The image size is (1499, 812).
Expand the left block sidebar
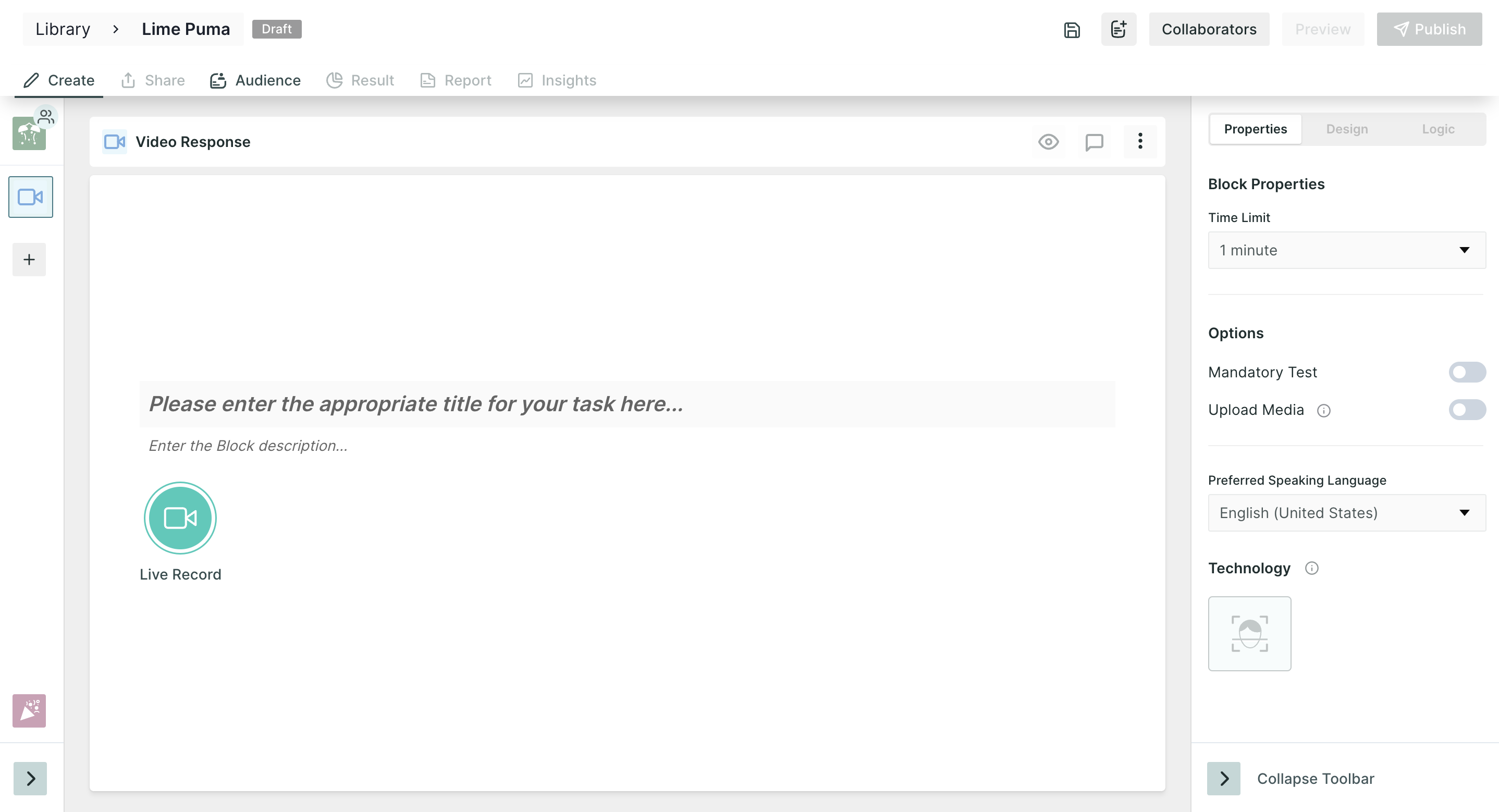click(x=30, y=779)
